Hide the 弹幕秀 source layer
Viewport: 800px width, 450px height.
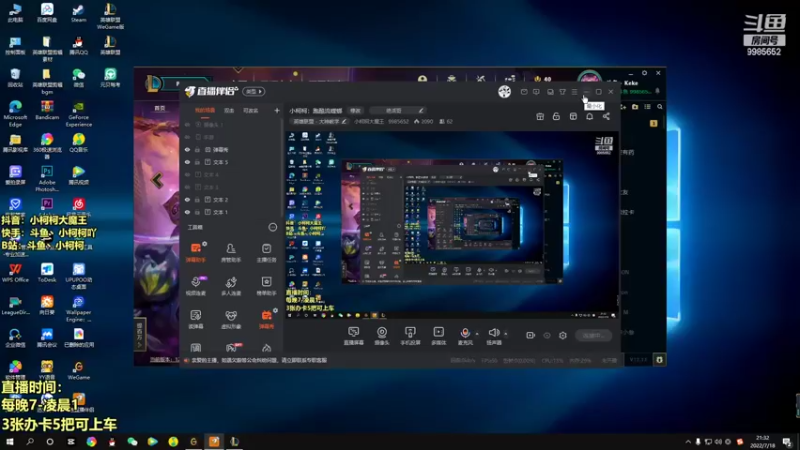point(187,149)
